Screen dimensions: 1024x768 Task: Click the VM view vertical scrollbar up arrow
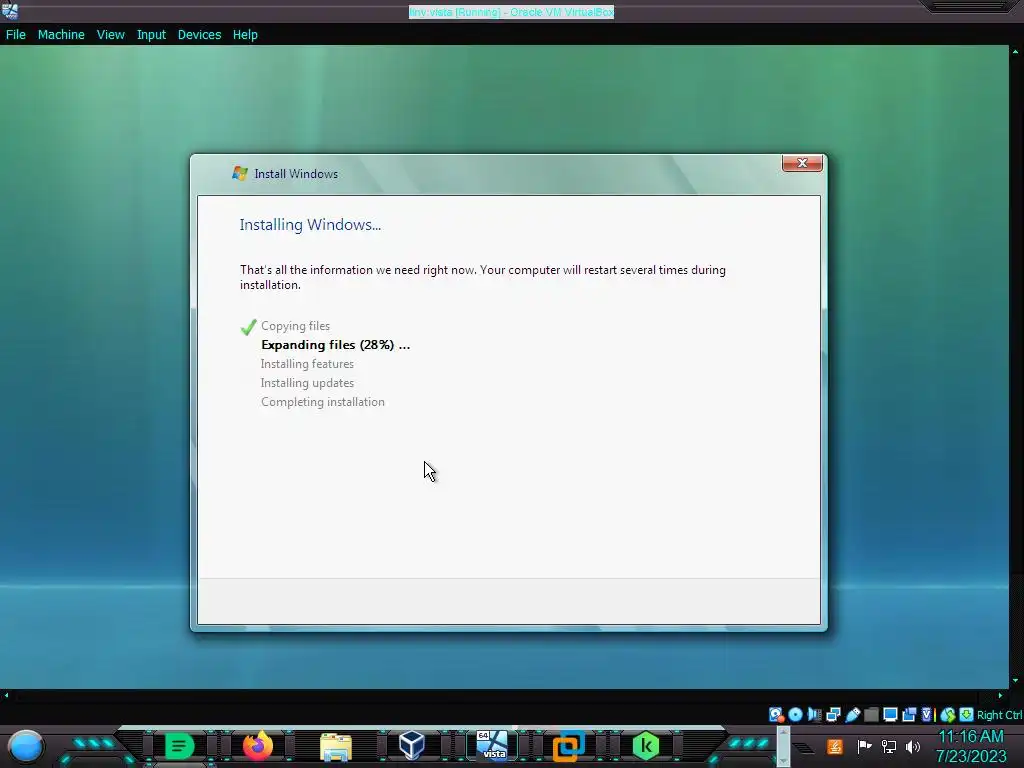1016,51
